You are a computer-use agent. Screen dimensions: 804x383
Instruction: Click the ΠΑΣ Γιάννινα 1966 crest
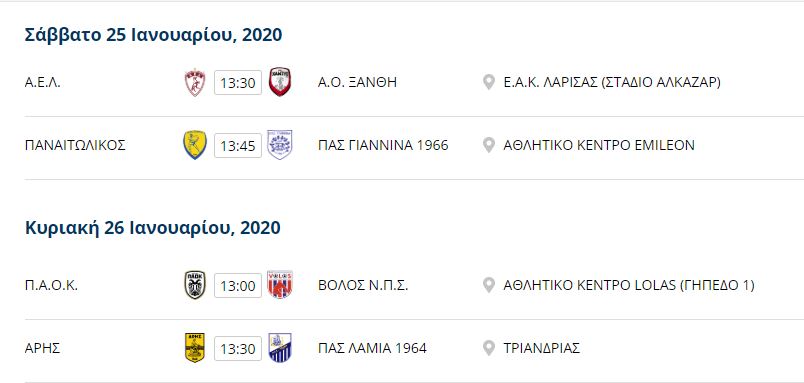coord(280,145)
